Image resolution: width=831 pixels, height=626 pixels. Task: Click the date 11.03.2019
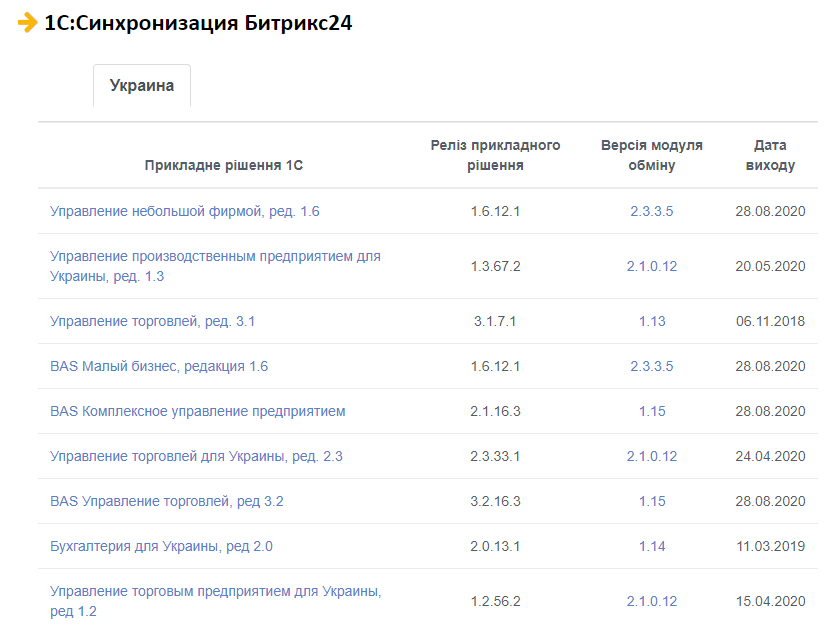click(x=770, y=546)
